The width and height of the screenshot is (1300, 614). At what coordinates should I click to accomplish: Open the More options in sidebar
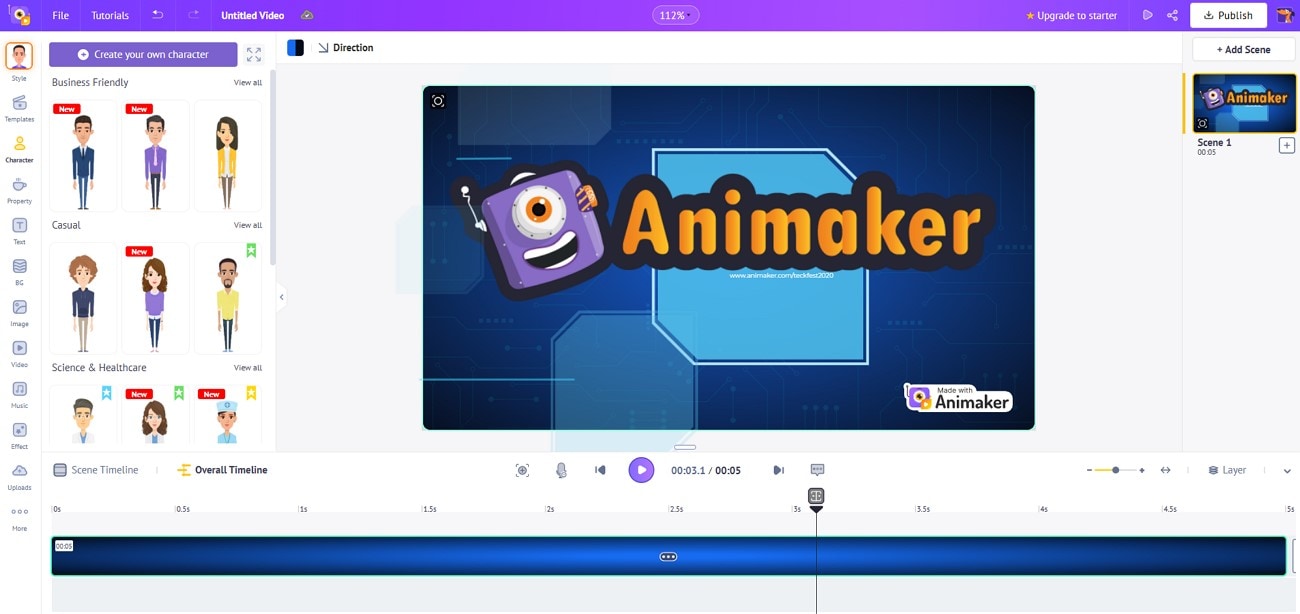(x=19, y=518)
